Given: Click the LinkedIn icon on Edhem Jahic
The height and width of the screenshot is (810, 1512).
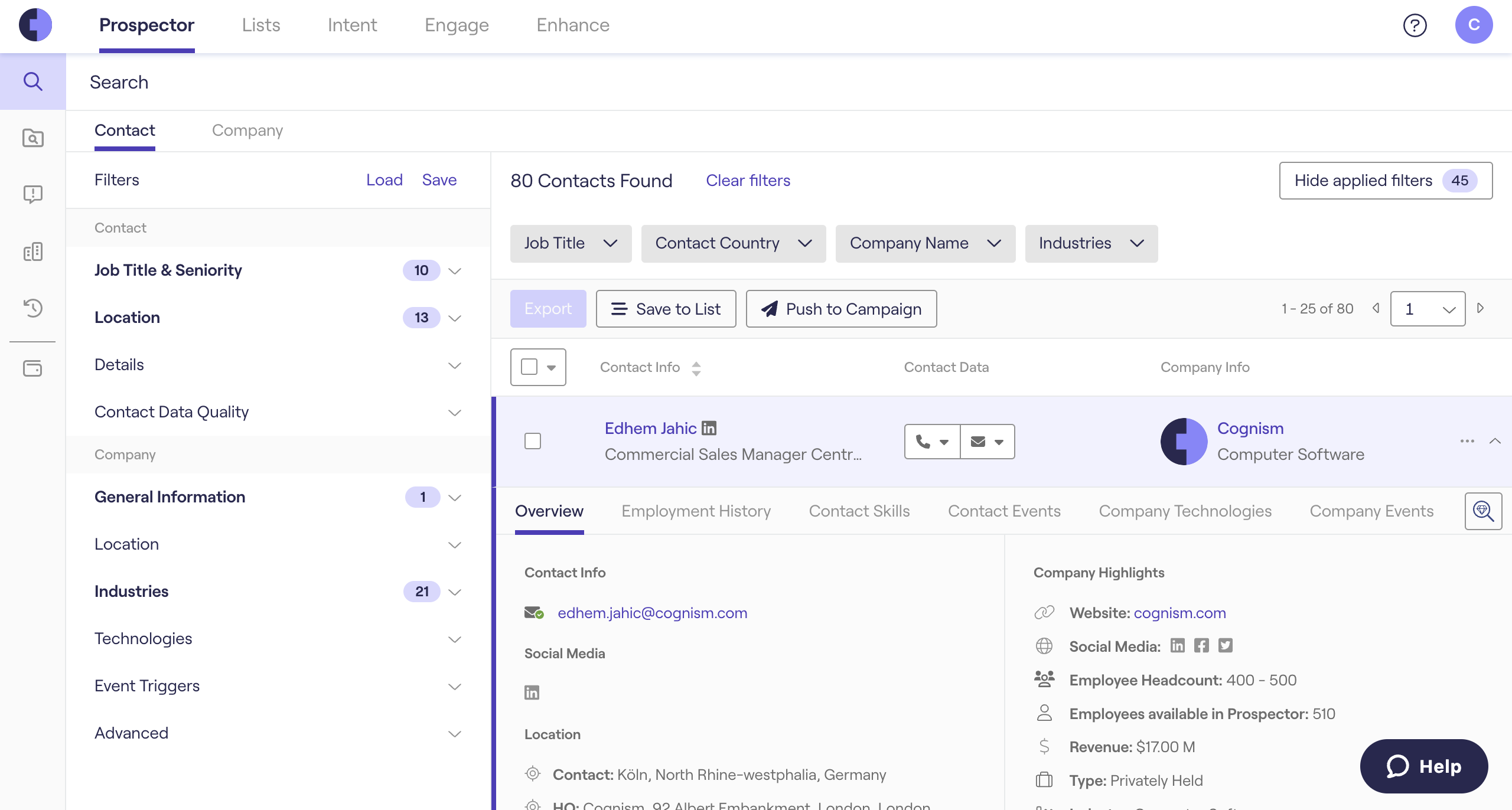Looking at the screenshot, I should (709, 428).
